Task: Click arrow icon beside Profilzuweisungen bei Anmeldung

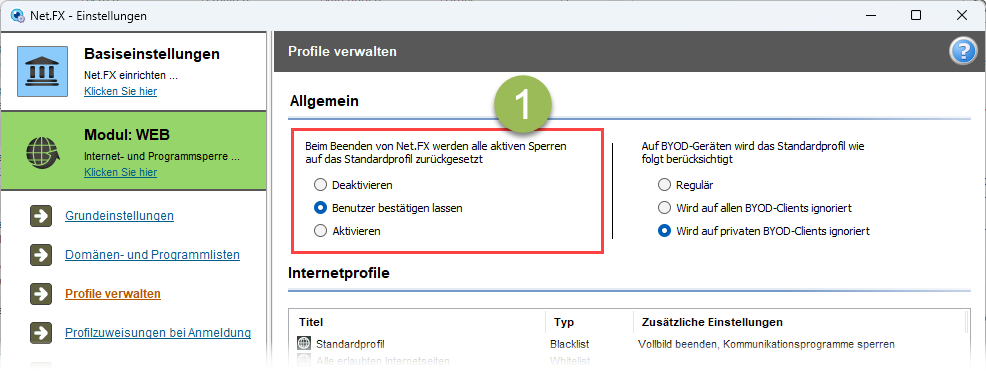Action: coord(41,333)
